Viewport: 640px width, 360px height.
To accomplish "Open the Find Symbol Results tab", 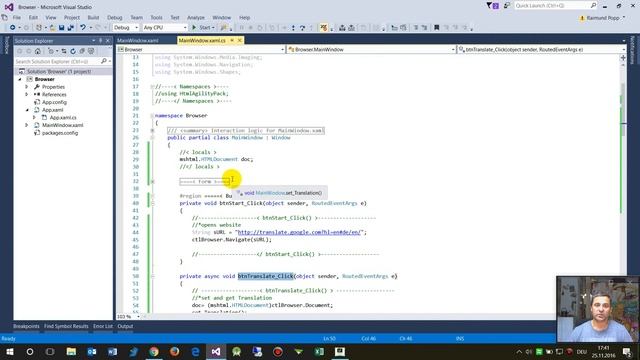I will click(x=66, y=326).
